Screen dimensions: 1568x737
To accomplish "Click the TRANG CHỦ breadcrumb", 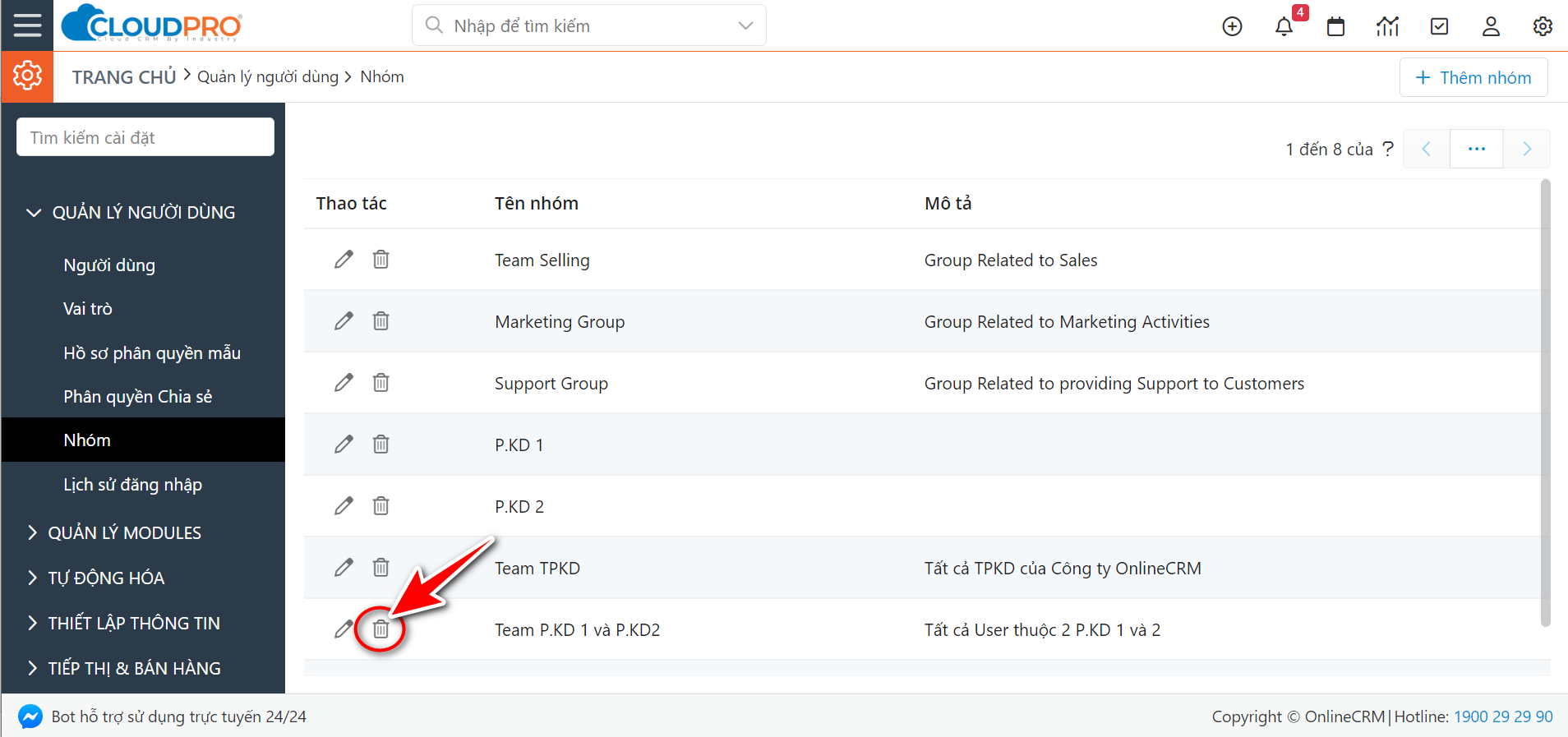I will click(x=124, y=77).
